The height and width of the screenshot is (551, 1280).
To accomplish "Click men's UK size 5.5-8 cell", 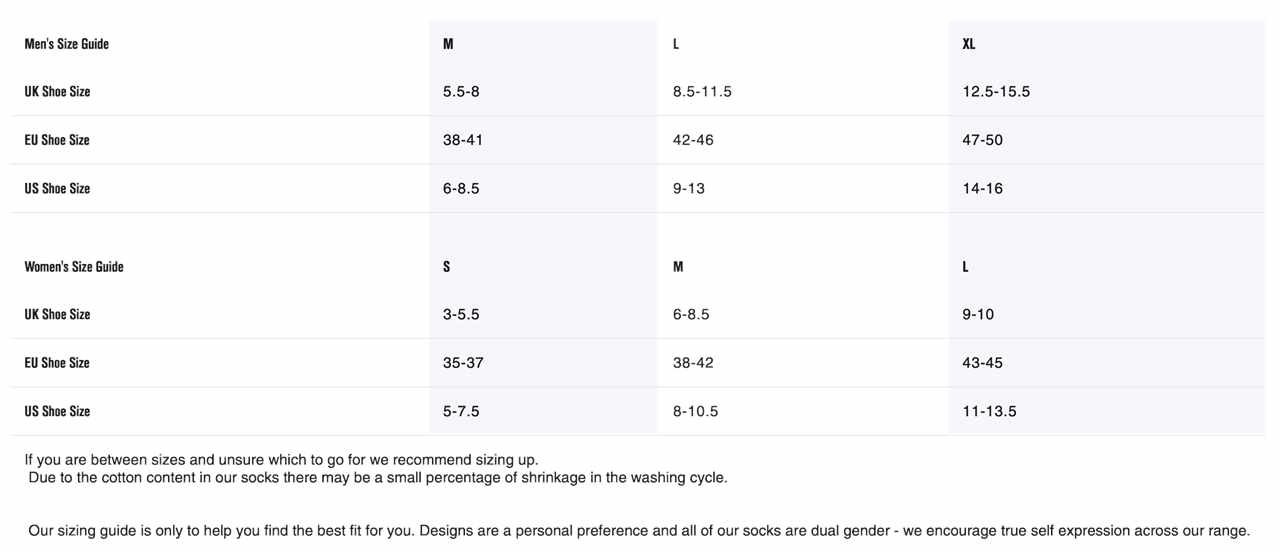I will (x=461, y=92).
